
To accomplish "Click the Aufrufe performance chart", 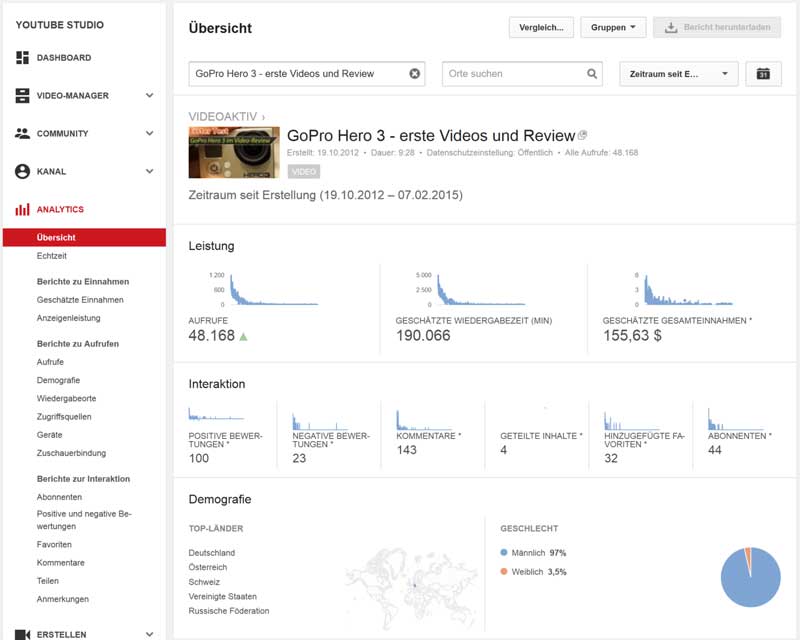I will click(263, 289).
